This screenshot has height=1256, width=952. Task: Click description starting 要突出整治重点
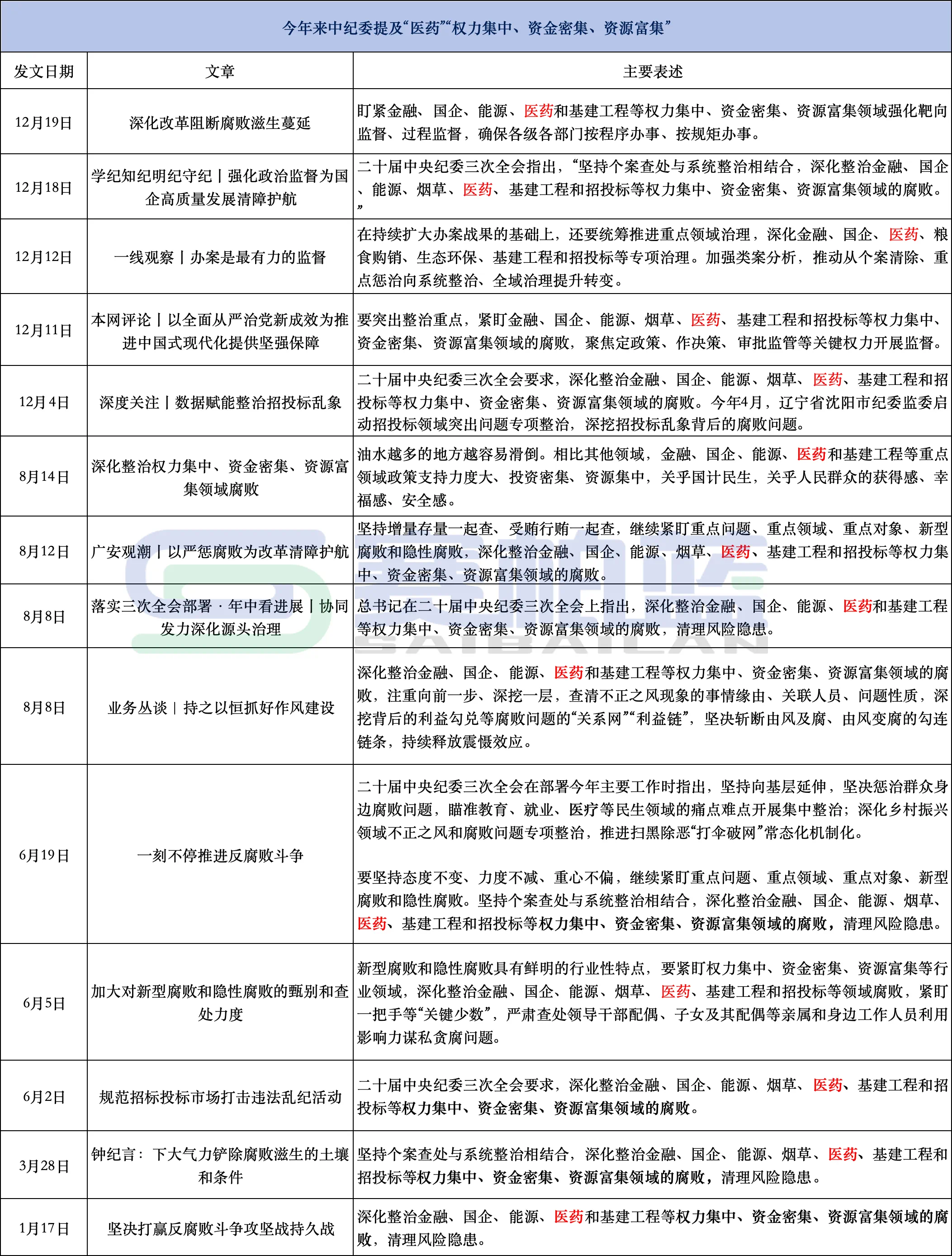point(652,331)
